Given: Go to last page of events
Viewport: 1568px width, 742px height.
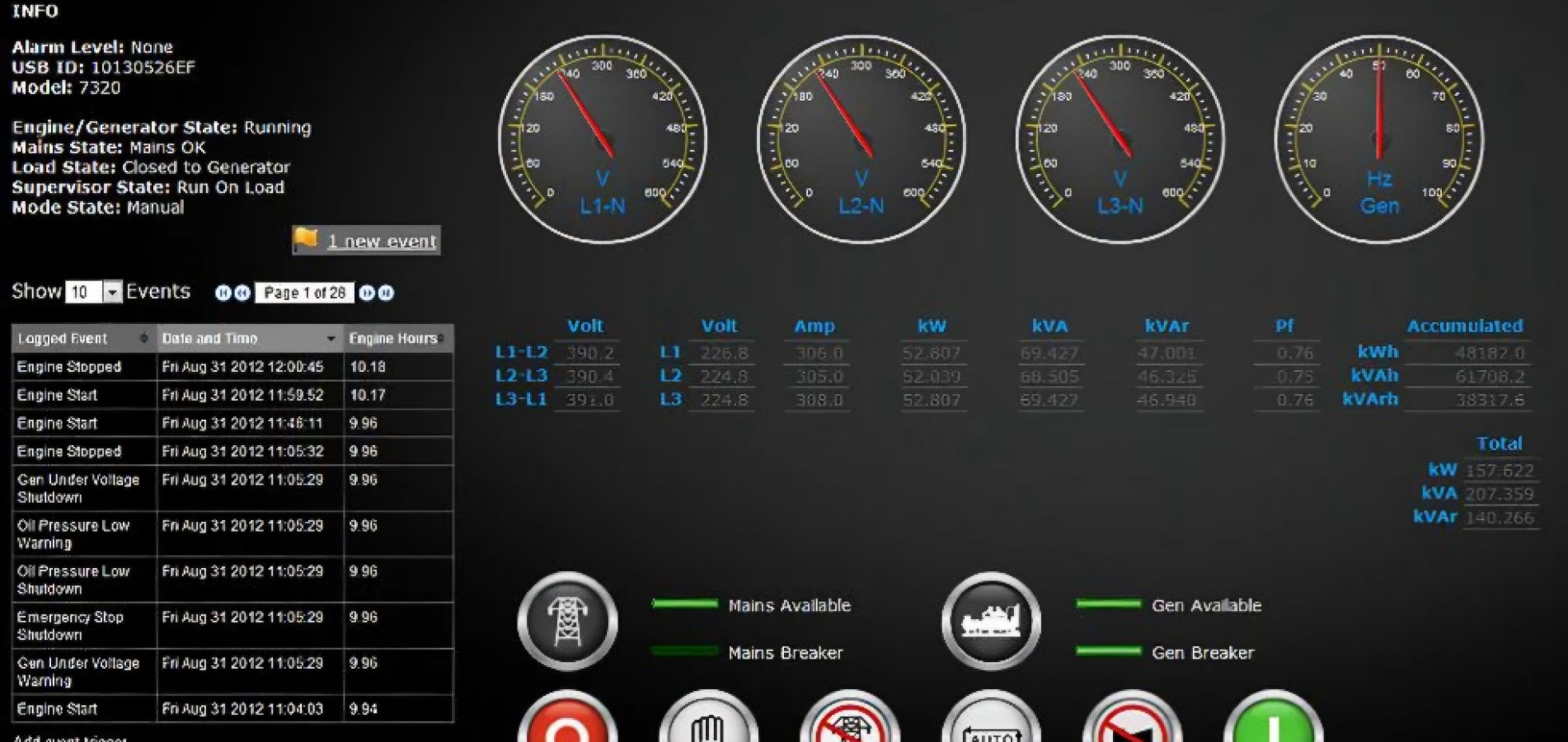Looking at the screenshot, I should click(x=386, y=293).
